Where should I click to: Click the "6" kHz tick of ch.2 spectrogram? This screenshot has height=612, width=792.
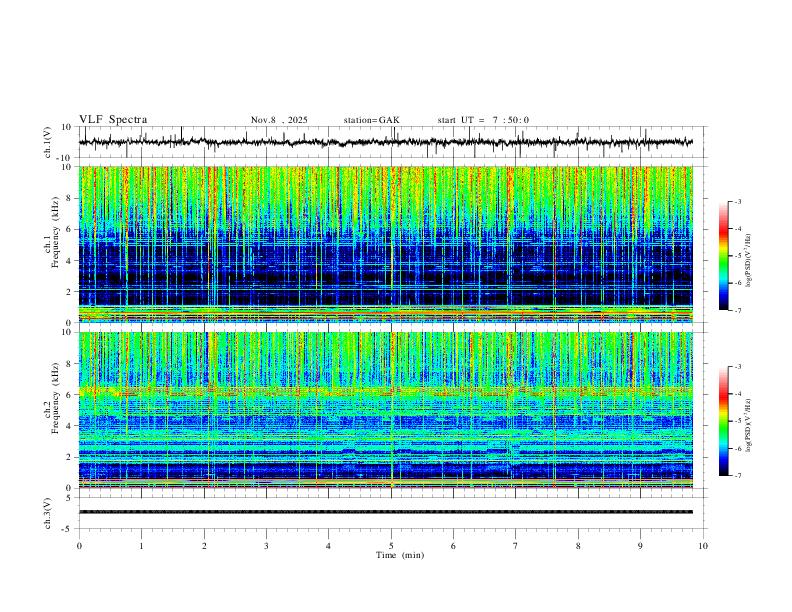click(x=70, y=395)
